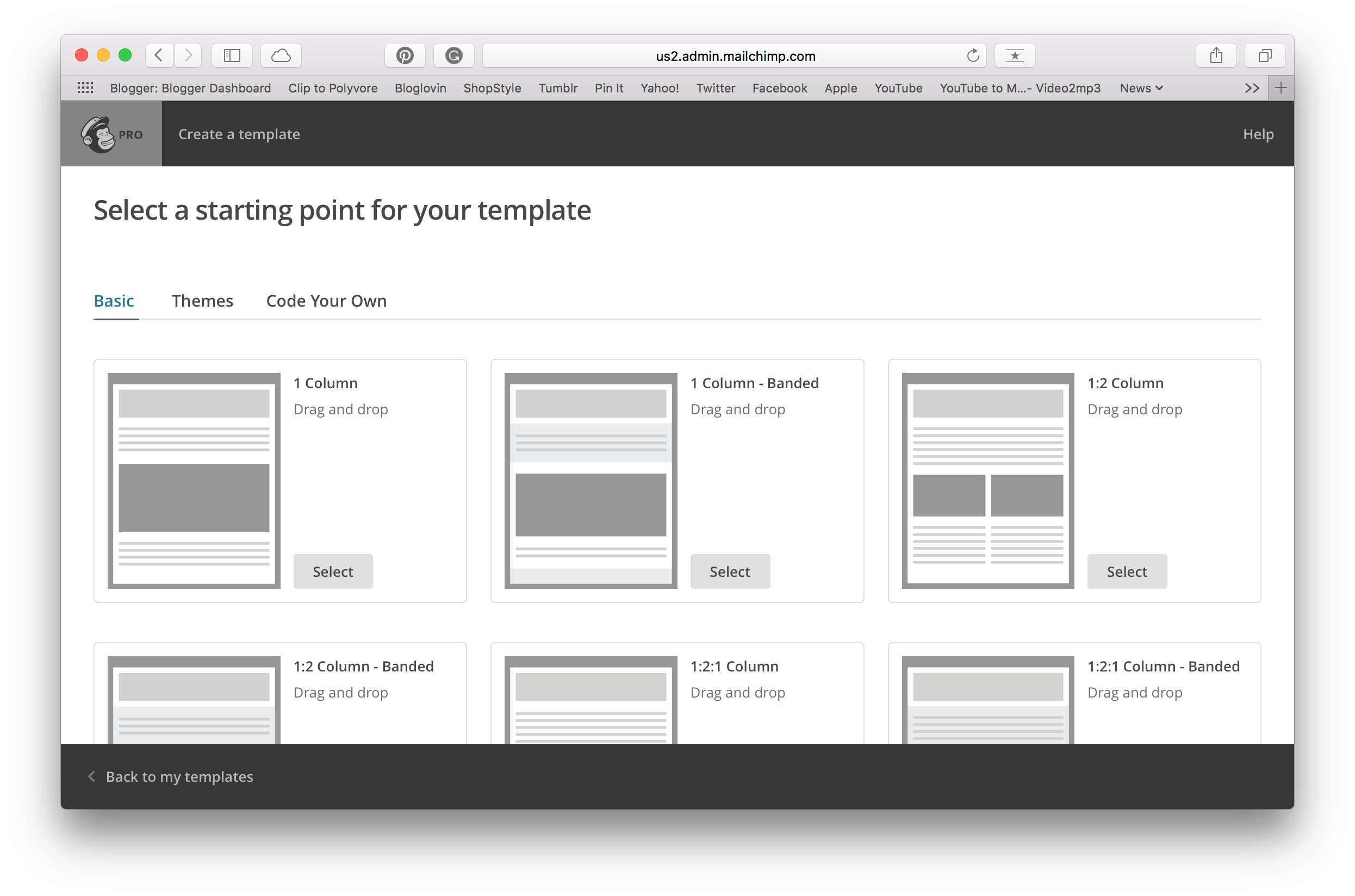This screenshot has width=1355, height=896.
Task: Select the 1:2 Column template thumbnail
Action: [x=987, y=479]
